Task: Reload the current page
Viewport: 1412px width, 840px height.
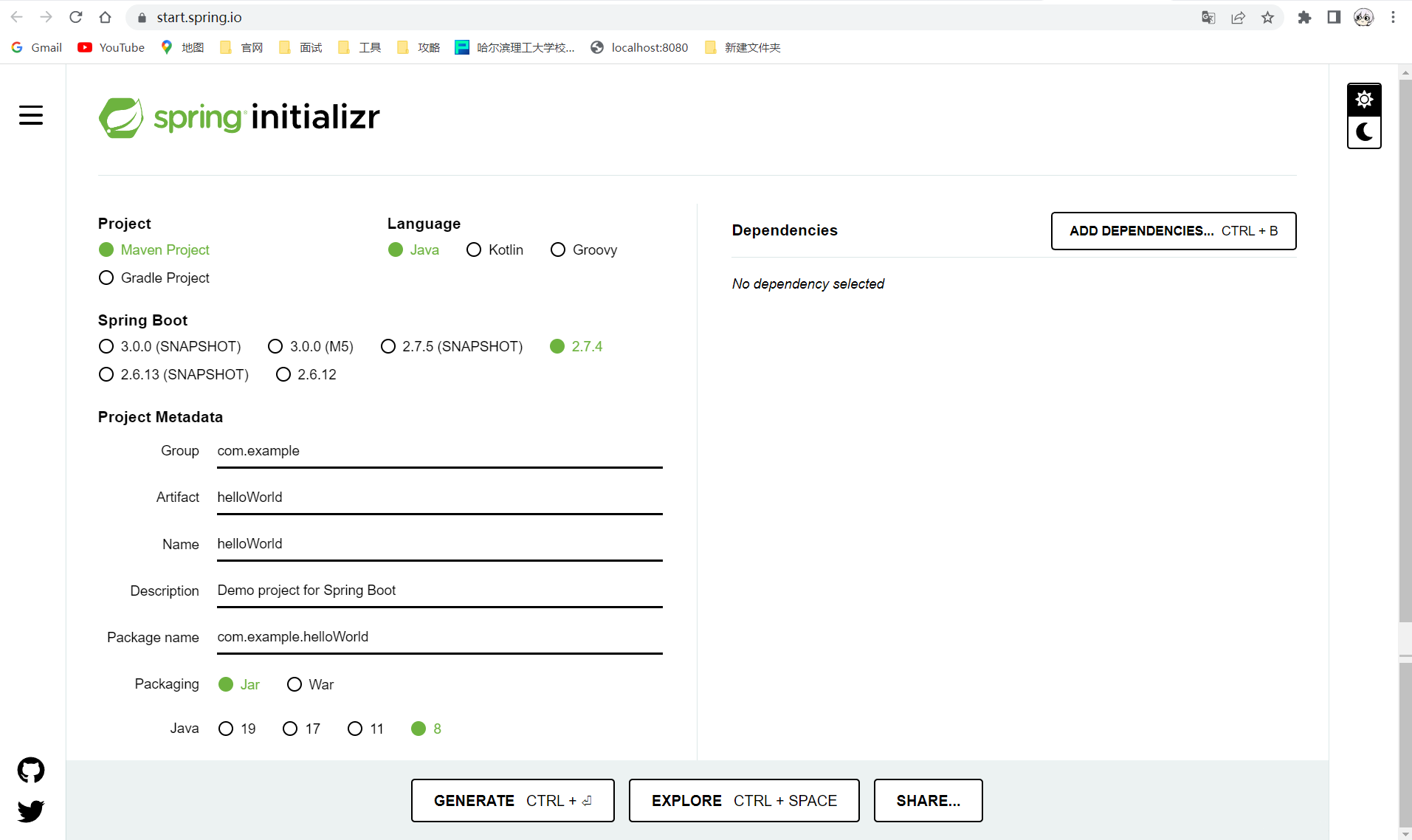Action: (75, 17)
